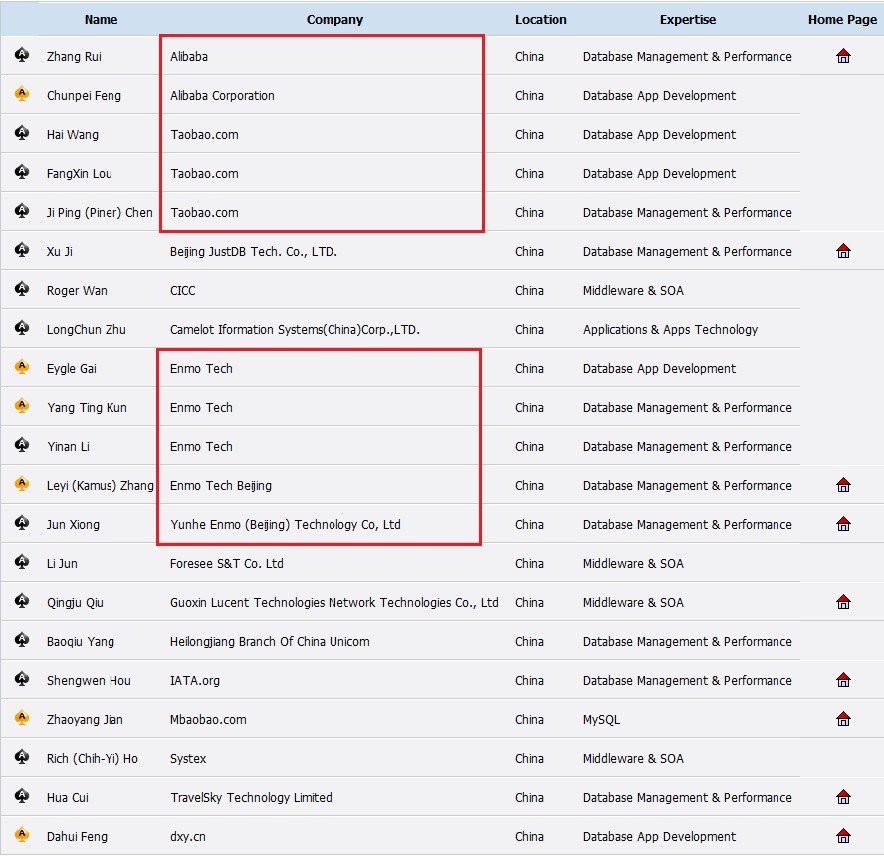Open Zhaoyang Jian's home page icon

843,719
